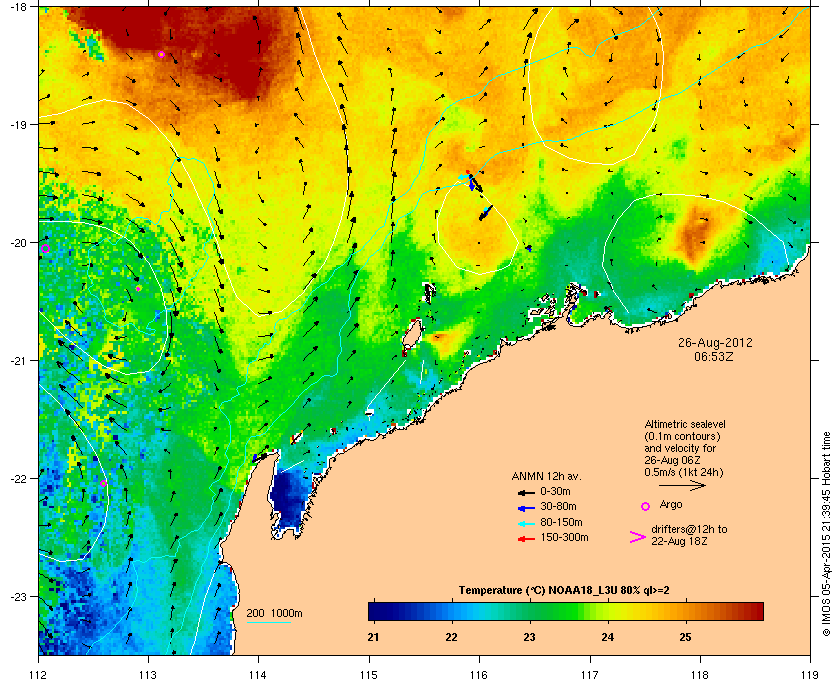Click latitude axis label -21

(x=18, y=360)
